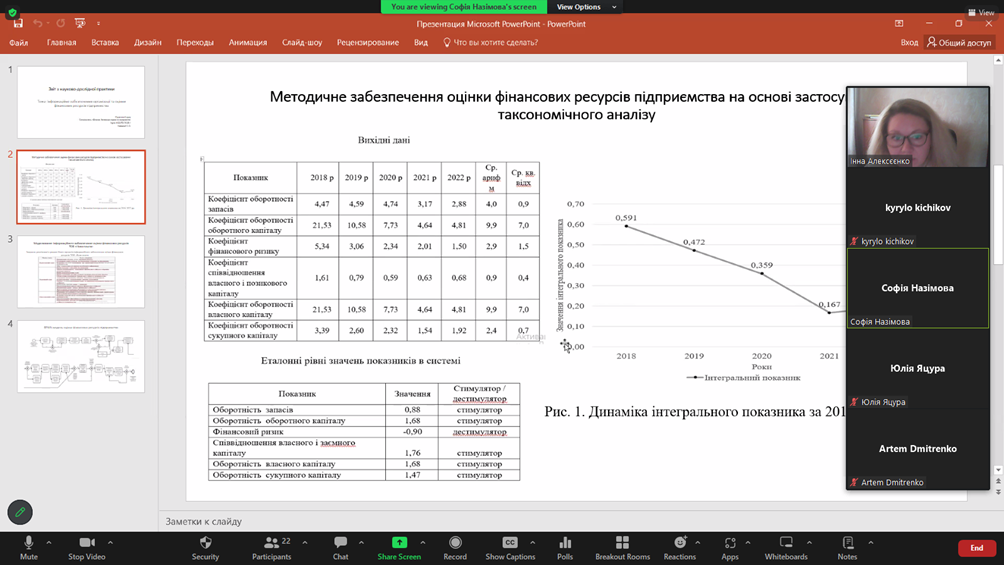
Task: Click the green Share Screen button
Action: 399,548
